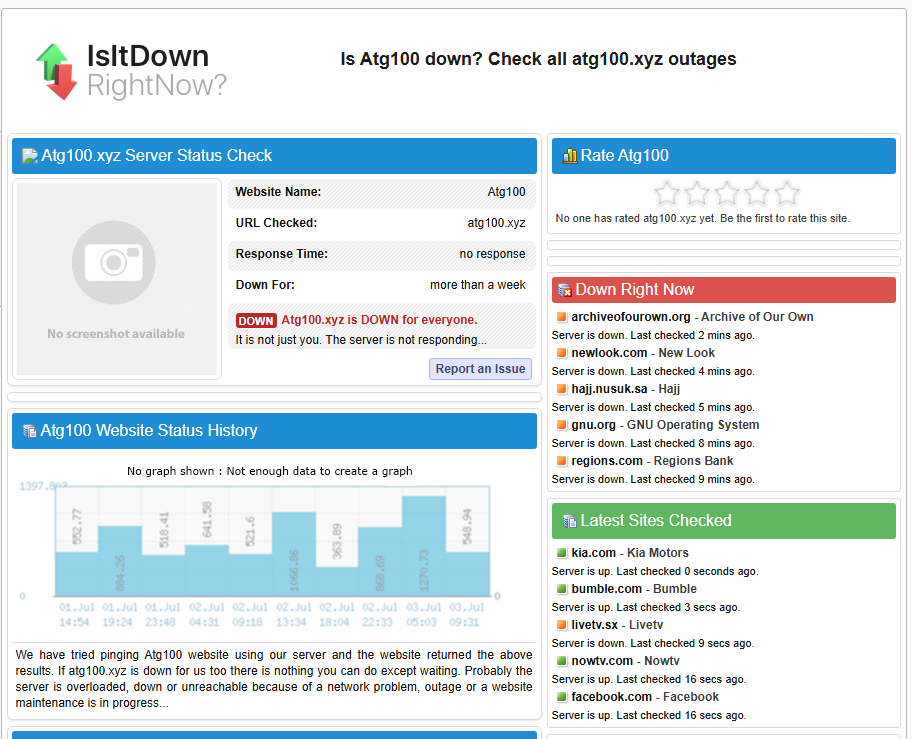Screen dimensions: 912x739
Task: Click the IsItDown RightNow? logo text
Action: tap(156, 71)
